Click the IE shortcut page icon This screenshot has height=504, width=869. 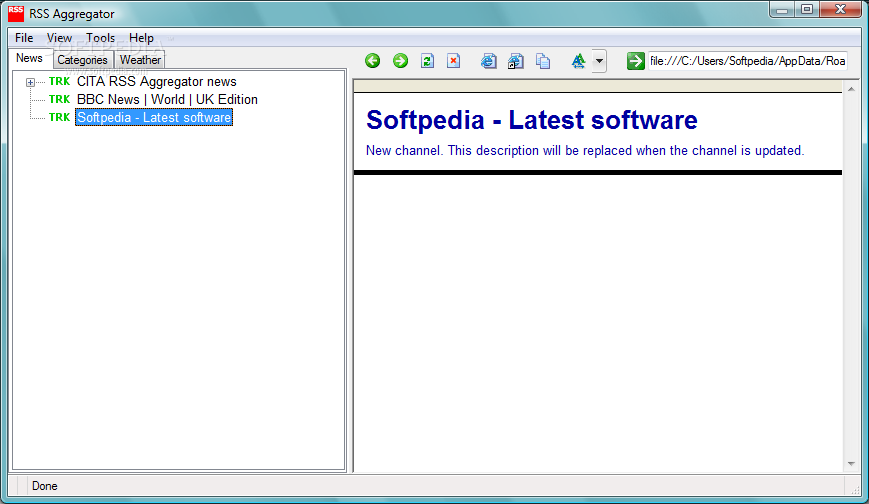tap(515, 61)
